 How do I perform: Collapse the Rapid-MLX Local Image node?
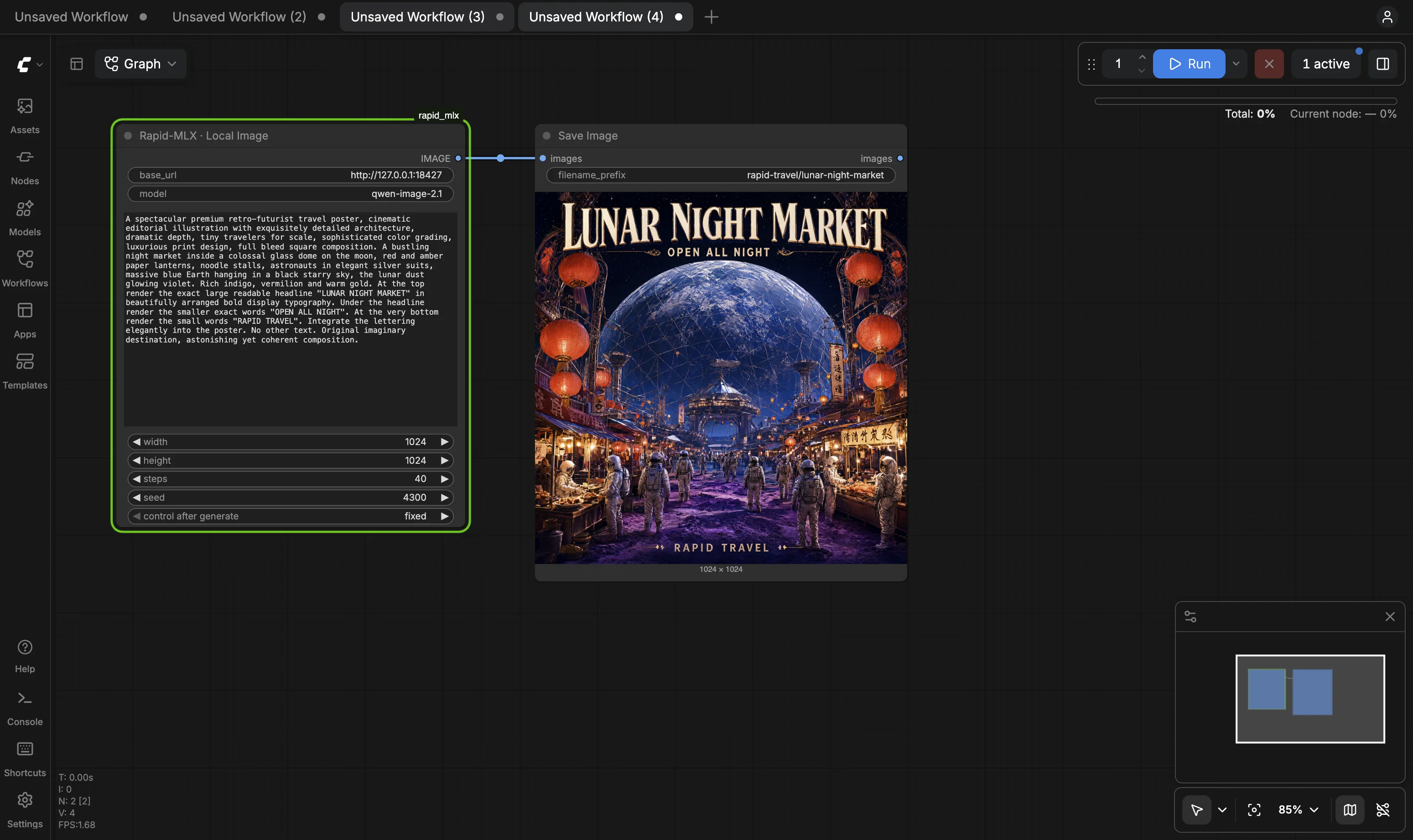(x=128, y=136)
